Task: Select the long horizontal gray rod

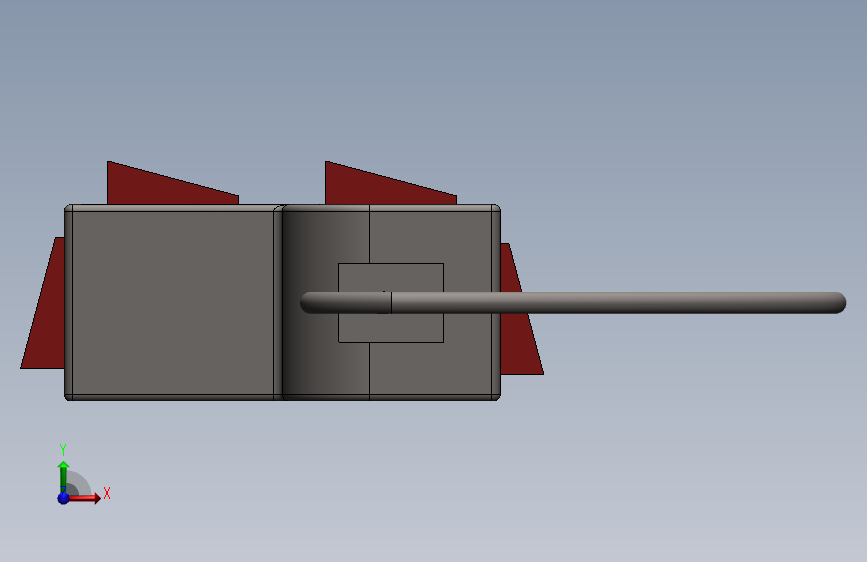Action: coord(573,303)
